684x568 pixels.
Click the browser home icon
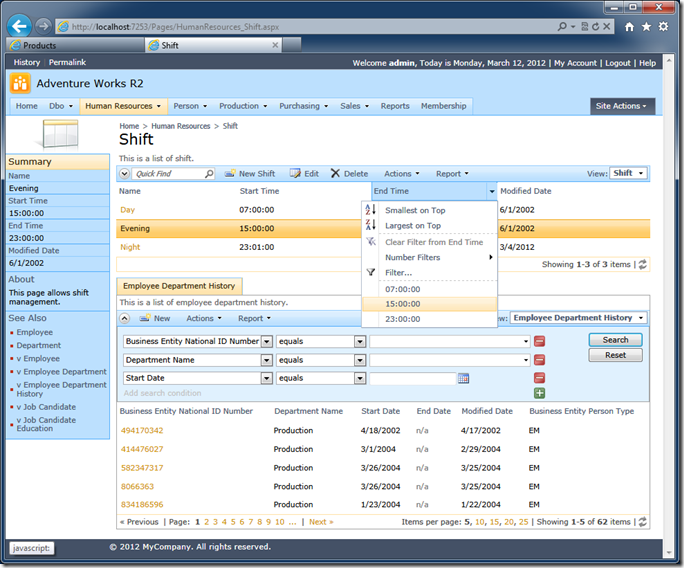coord(629,26)
